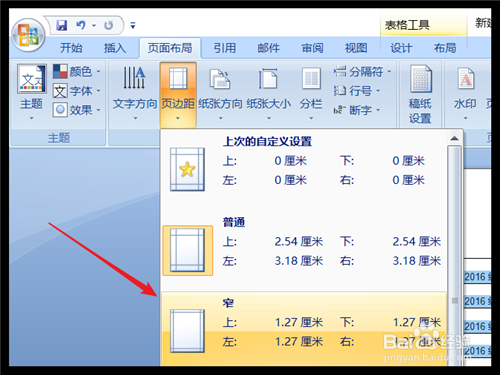Open the 主题 themes button
Image resolution: width=500 pixels, height=375 pixels.
click(x=32, y=92)
